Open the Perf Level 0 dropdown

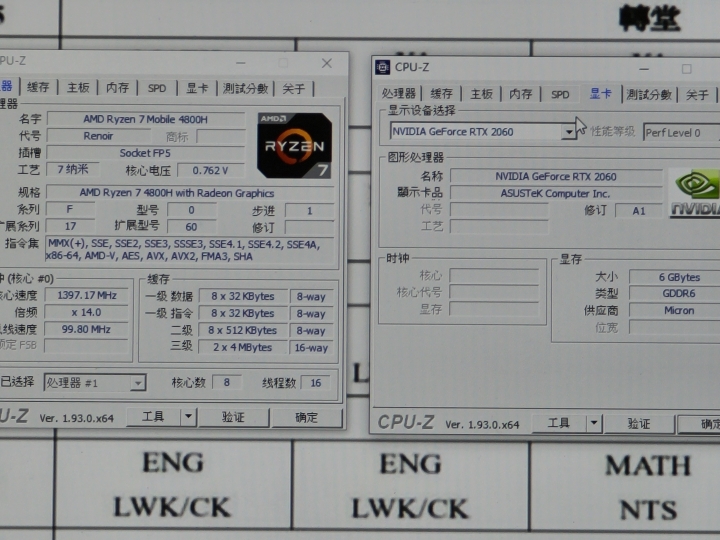[x=681, y=133]
